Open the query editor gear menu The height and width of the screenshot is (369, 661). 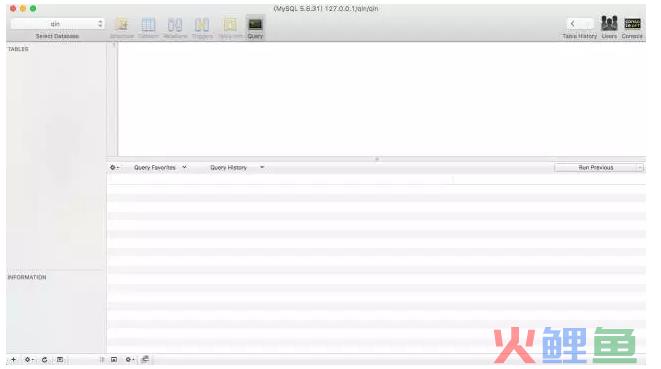point(114,167)
